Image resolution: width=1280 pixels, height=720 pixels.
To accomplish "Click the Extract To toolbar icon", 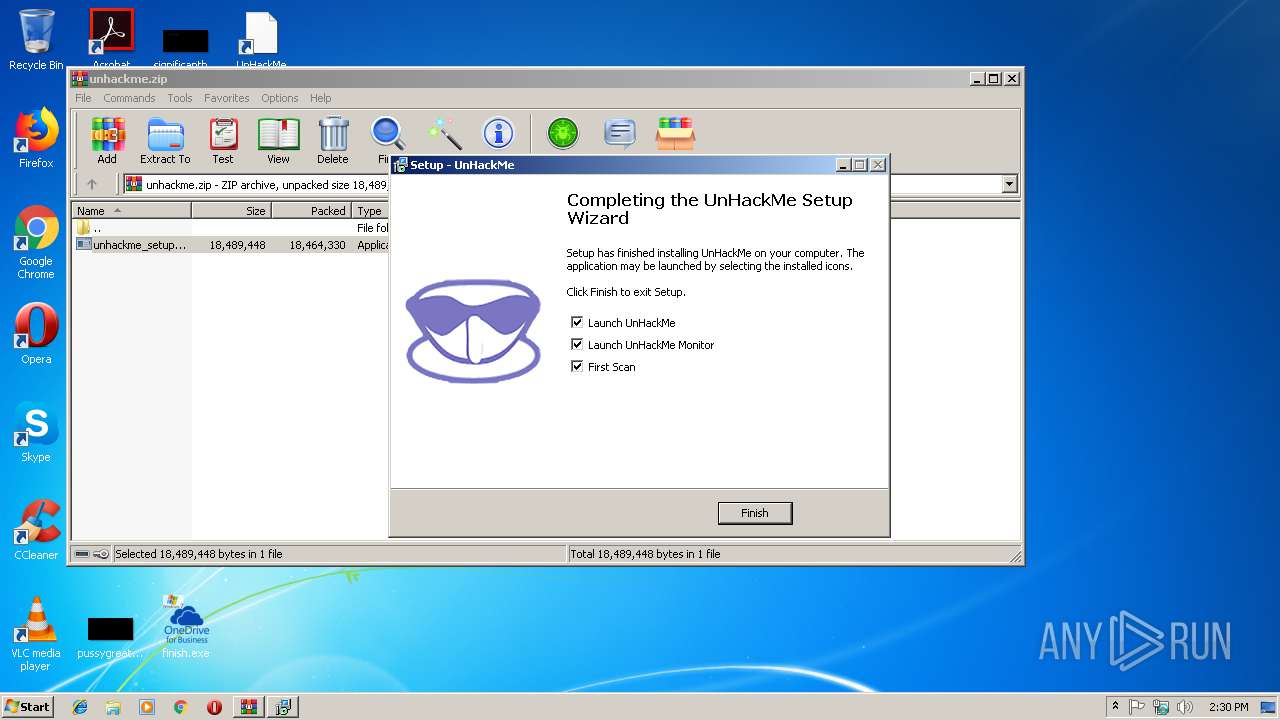I will [x=165, y=140].
